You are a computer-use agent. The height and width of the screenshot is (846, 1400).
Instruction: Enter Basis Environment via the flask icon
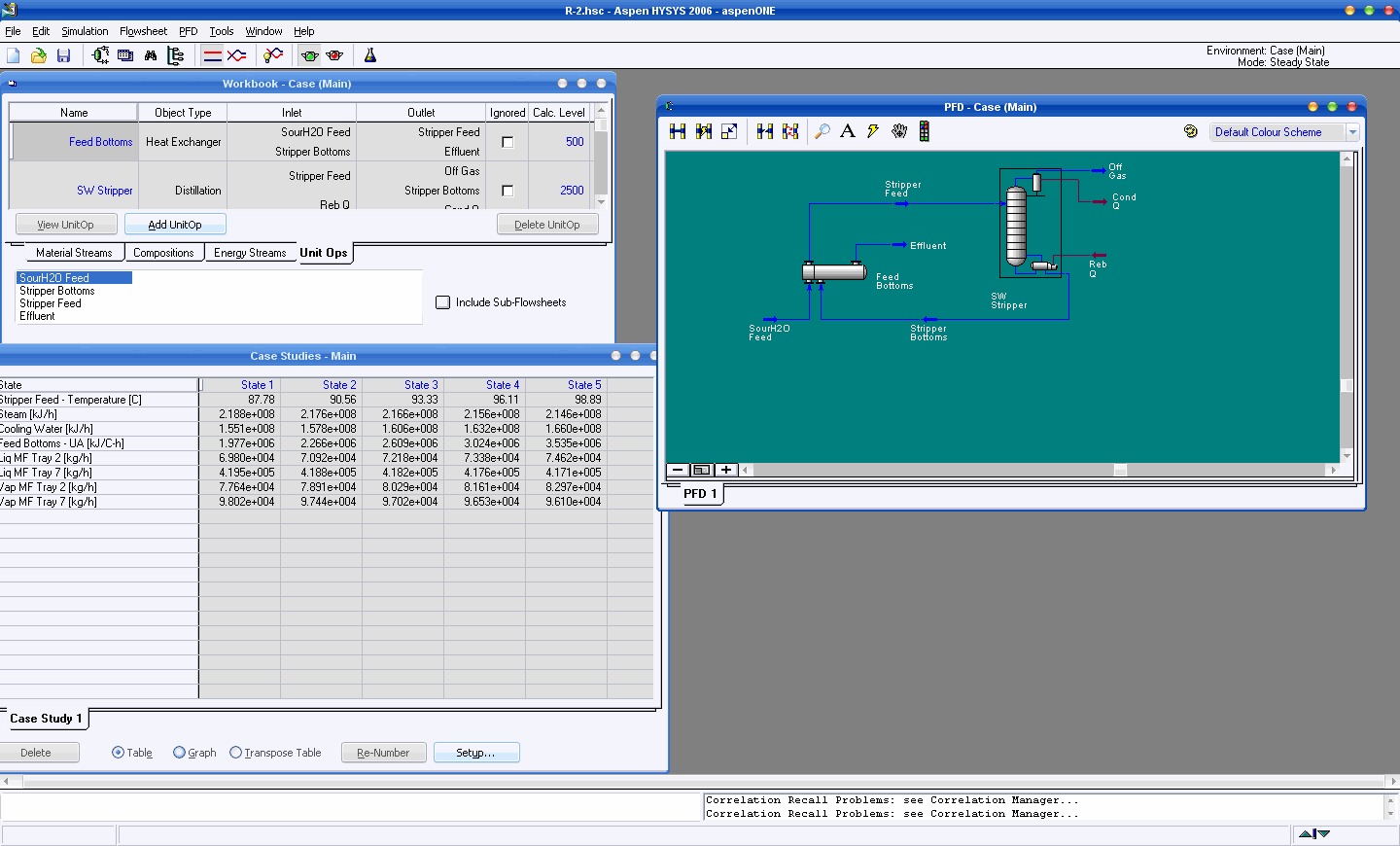370,55
